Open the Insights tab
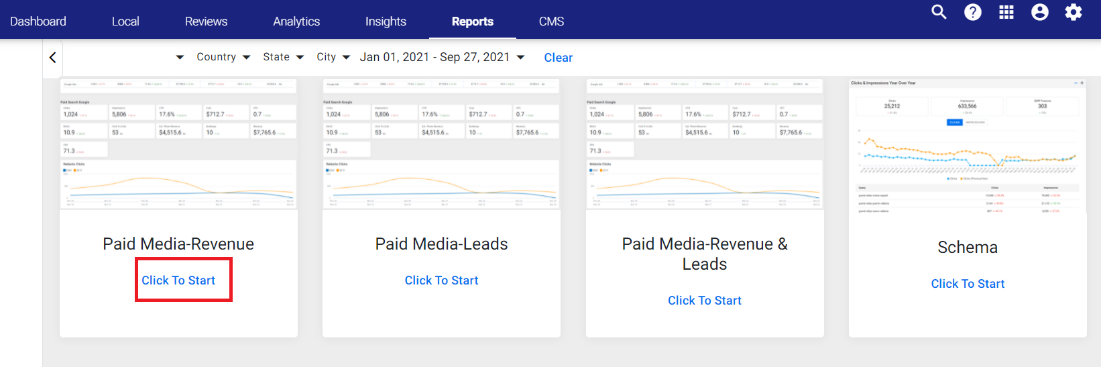 point(385,21)
